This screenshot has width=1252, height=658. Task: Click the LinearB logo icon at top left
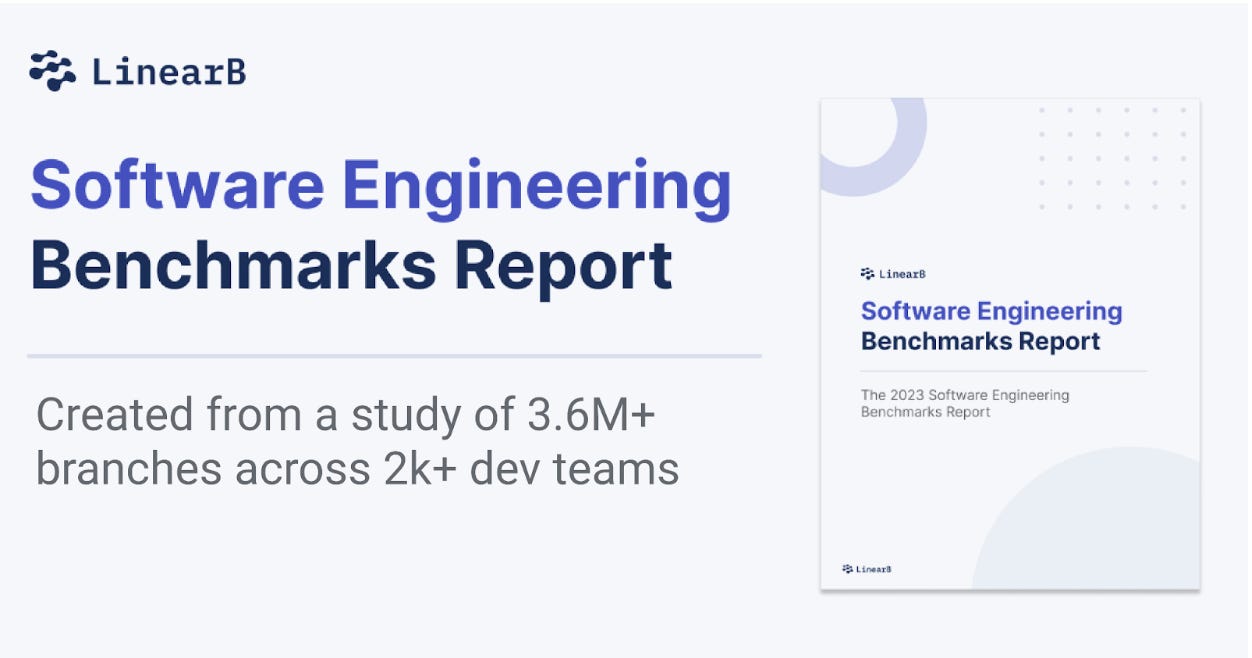[52, 71]
